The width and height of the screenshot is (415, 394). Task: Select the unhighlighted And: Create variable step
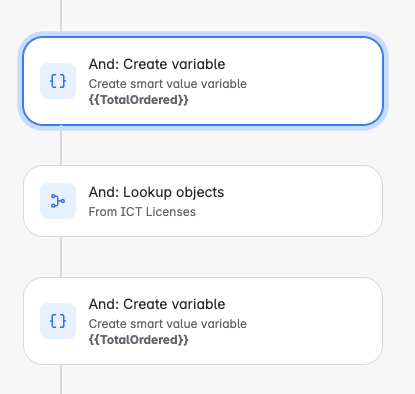click(x=203, y=321)
